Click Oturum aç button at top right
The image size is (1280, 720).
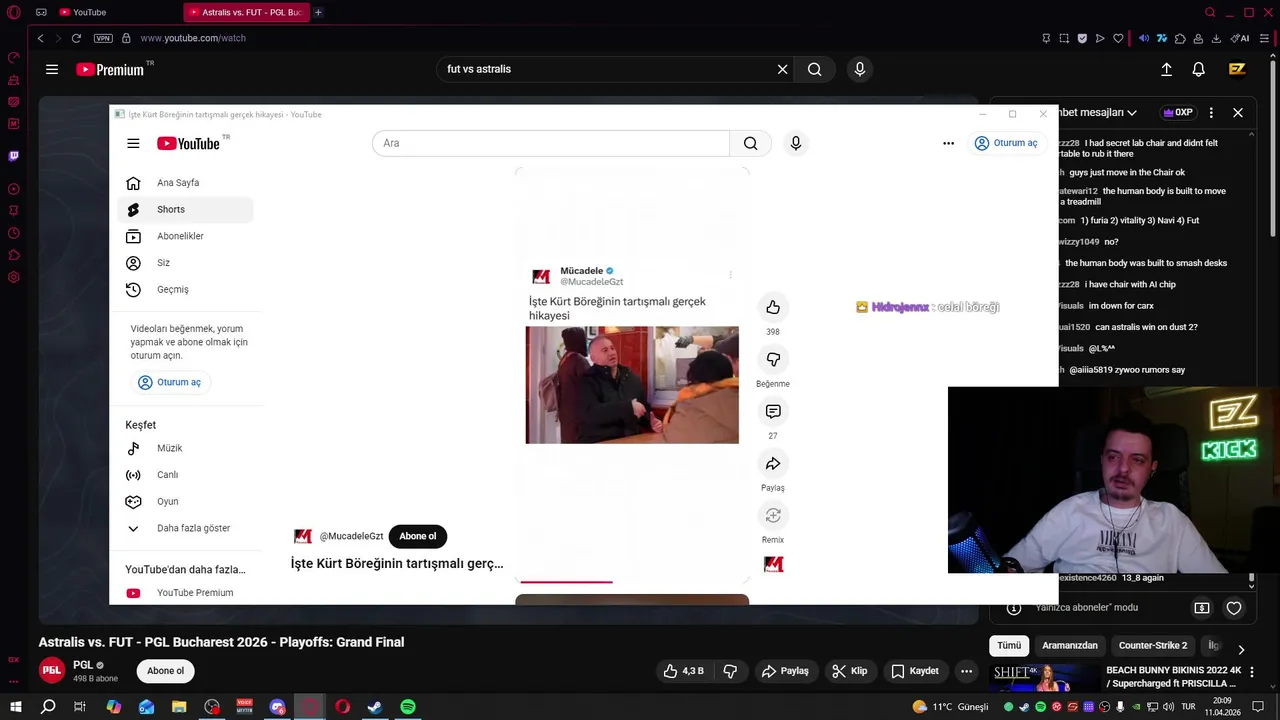[x=1006, y=143]
